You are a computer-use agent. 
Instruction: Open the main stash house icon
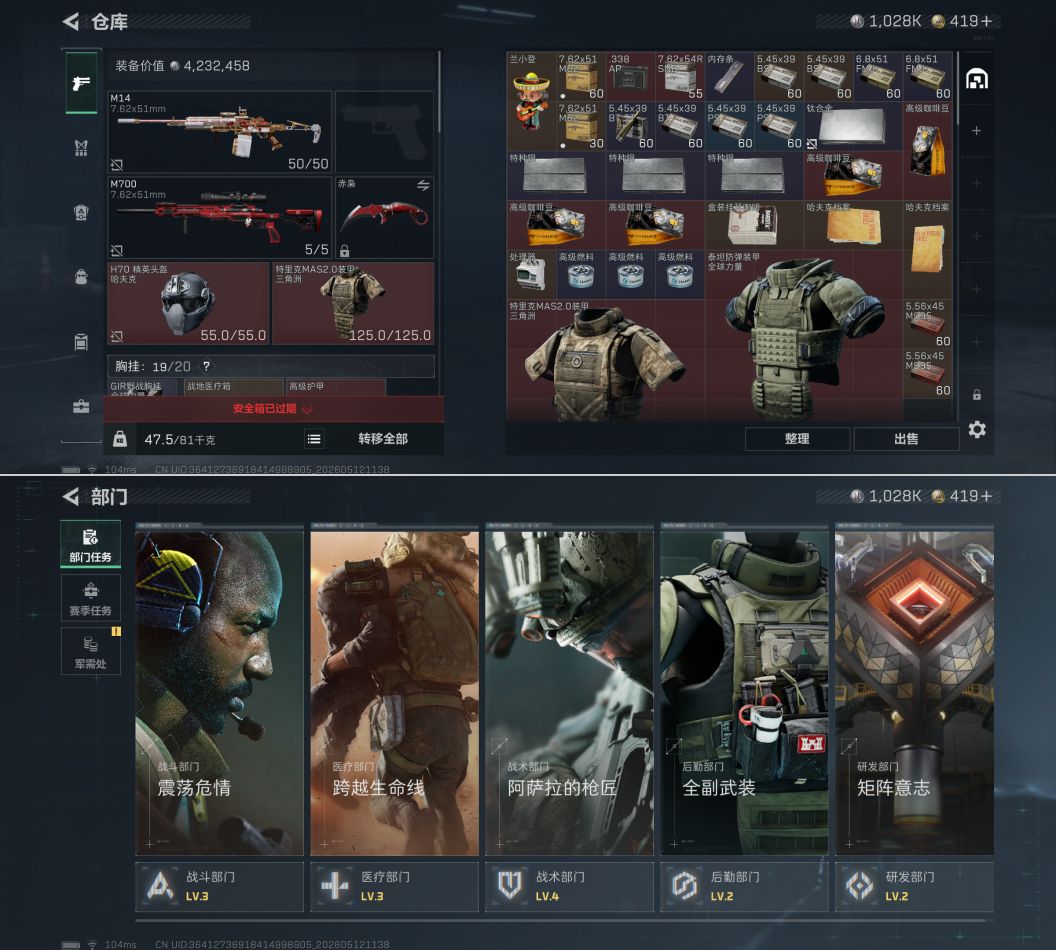click(x=977, y=79)
